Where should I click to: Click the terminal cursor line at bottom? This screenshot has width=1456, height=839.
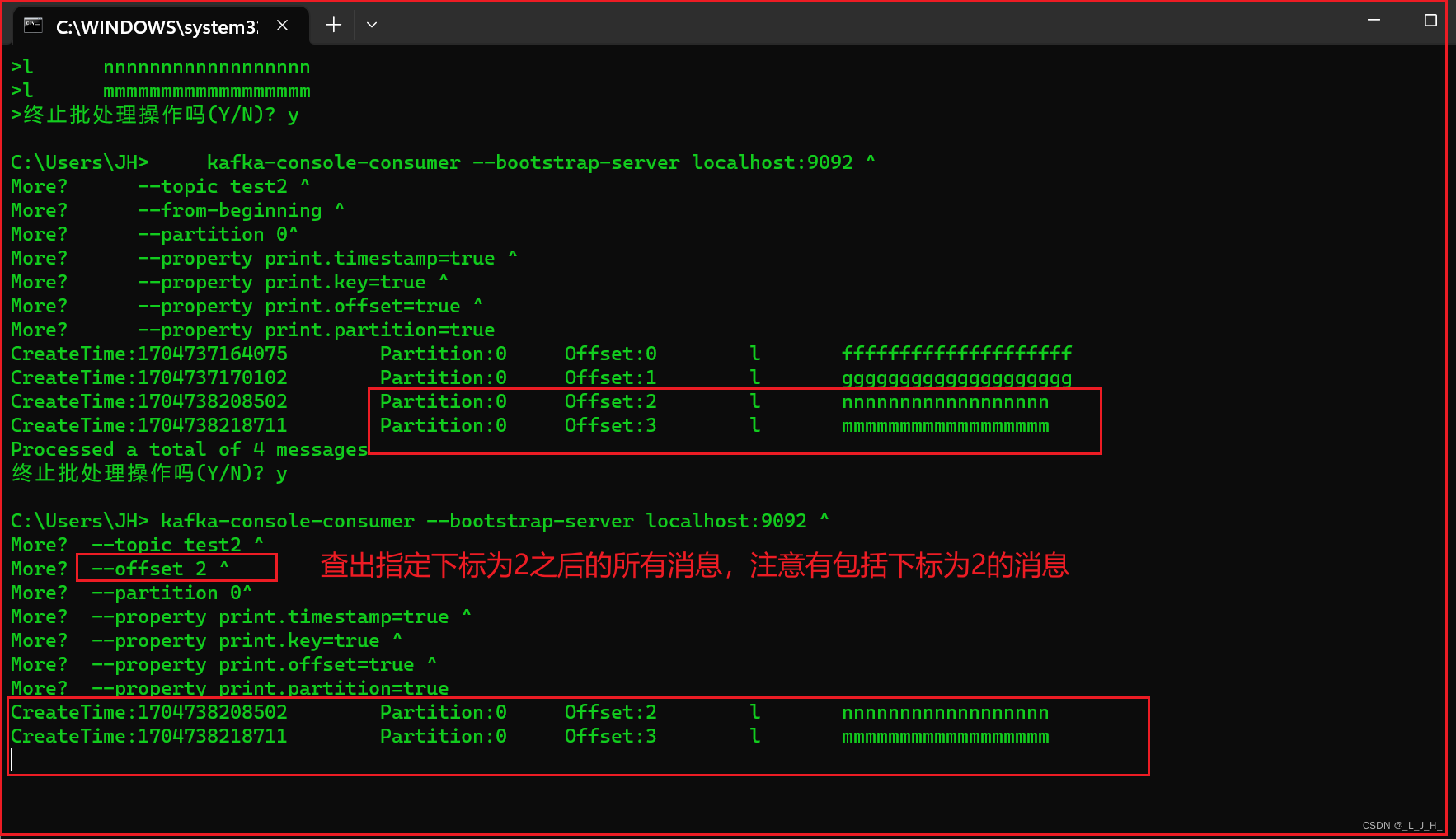[12, 760]
